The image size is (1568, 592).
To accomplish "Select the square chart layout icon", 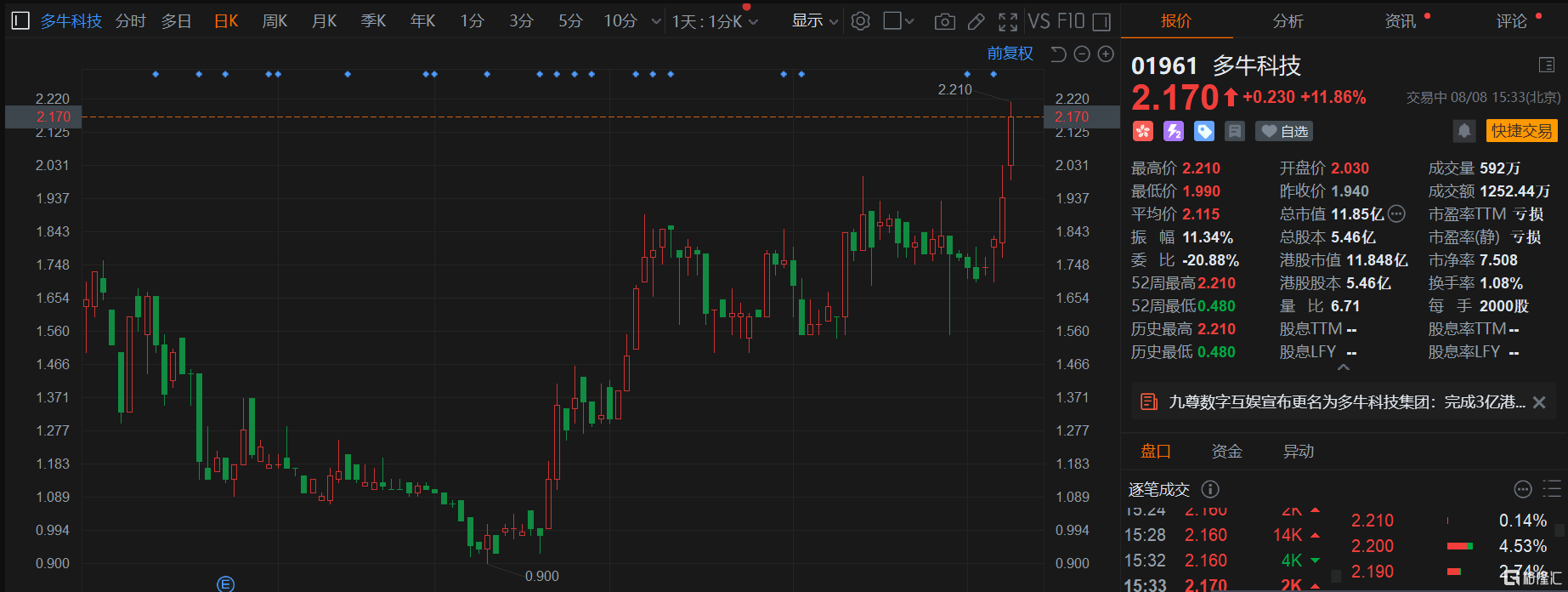I will click(892, 20).
